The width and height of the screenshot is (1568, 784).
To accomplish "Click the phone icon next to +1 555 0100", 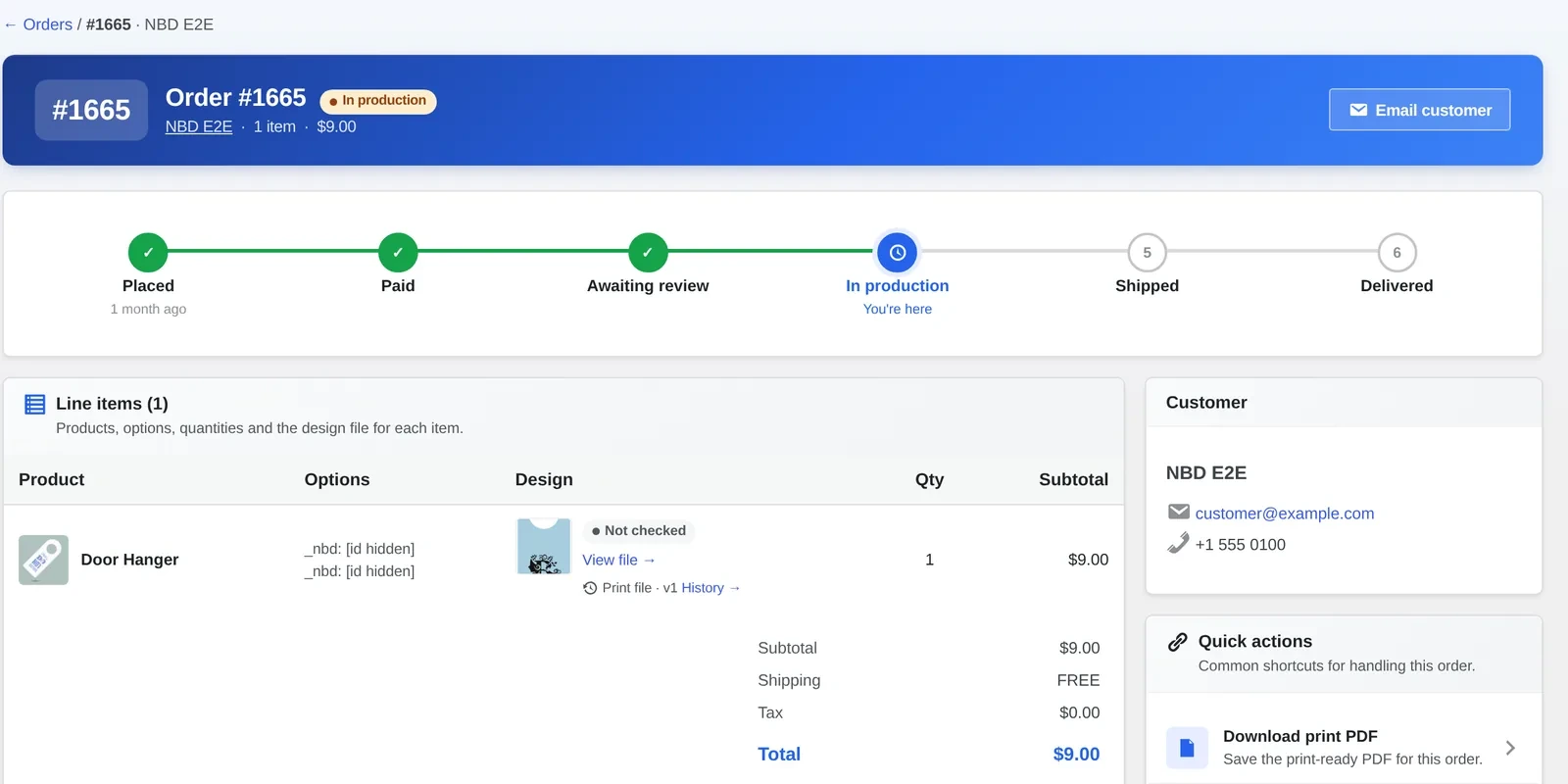I will pos(1179,543).
